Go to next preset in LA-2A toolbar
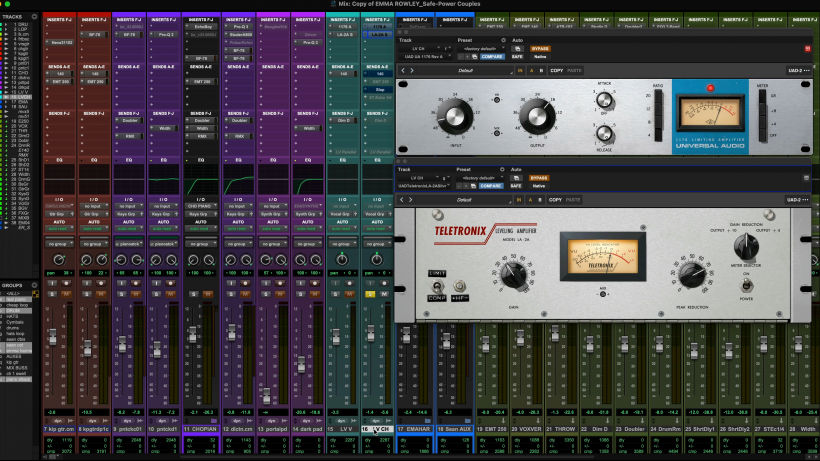This screenshot has width=820, height=461. point(411,200)
